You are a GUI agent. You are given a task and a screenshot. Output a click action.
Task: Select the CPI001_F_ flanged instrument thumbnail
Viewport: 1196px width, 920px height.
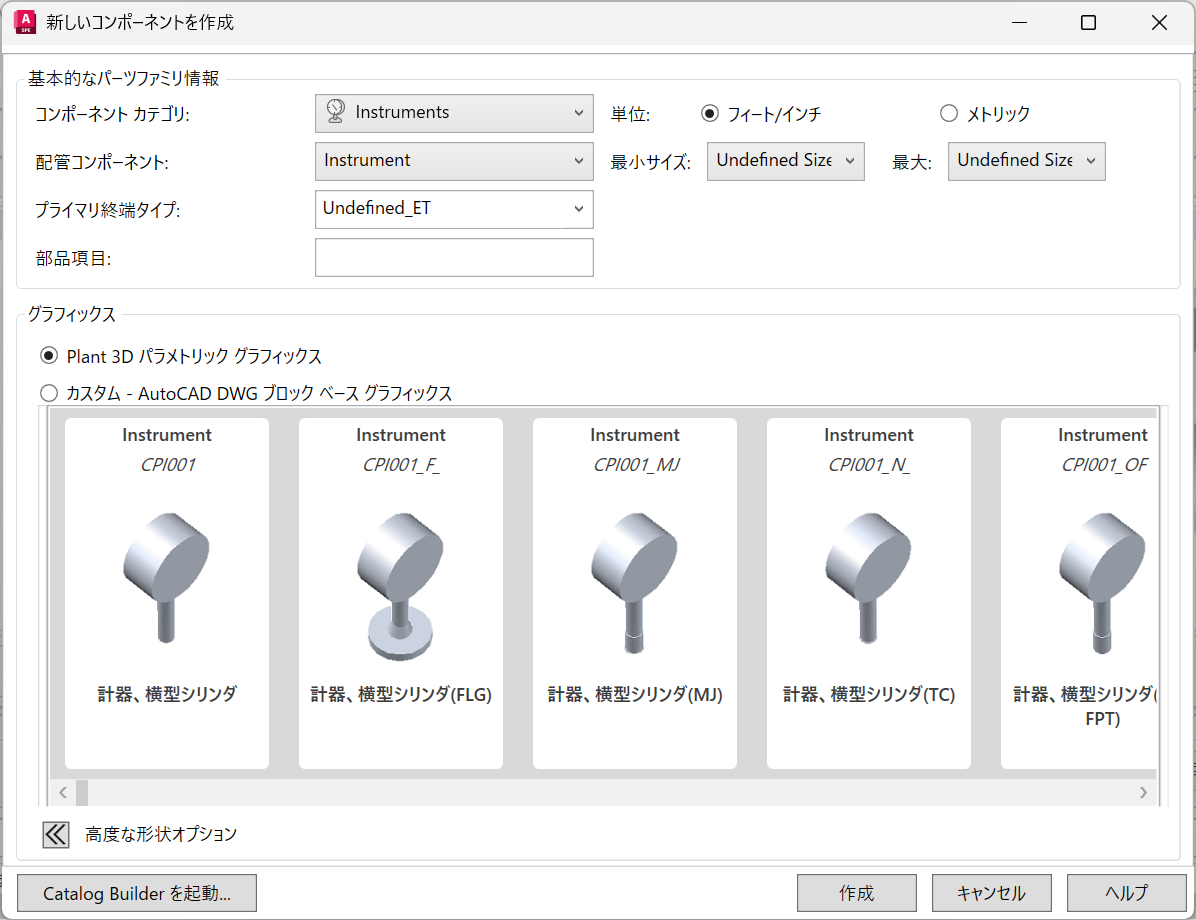pyautogui.click(x=400, y=593)
